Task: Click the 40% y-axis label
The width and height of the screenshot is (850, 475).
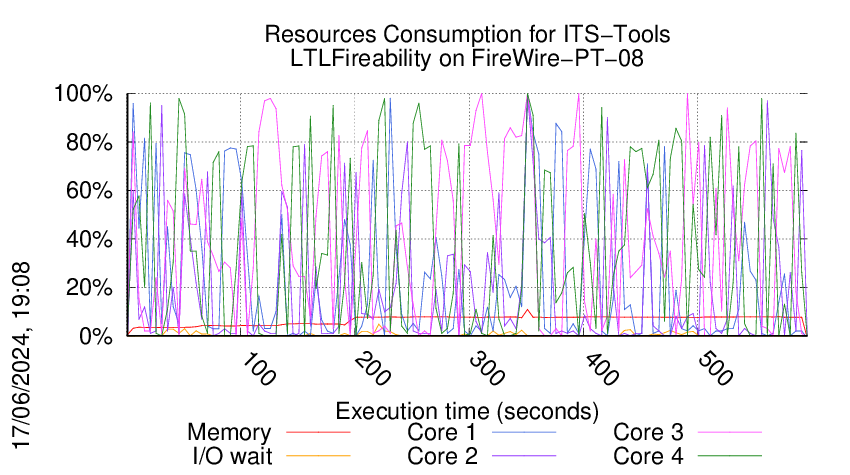Action: 89,239
